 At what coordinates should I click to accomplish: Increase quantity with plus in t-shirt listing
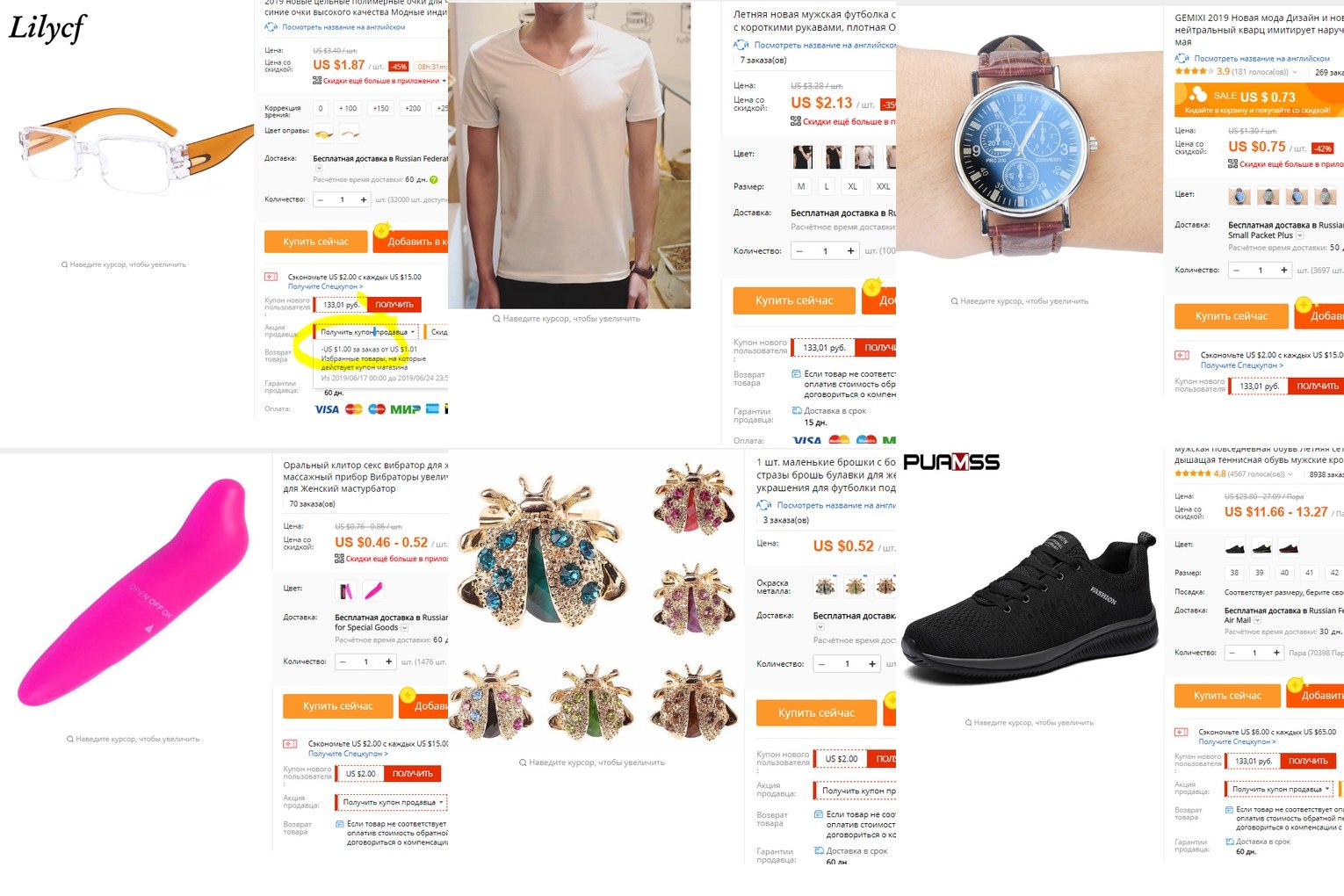(850, 251)
